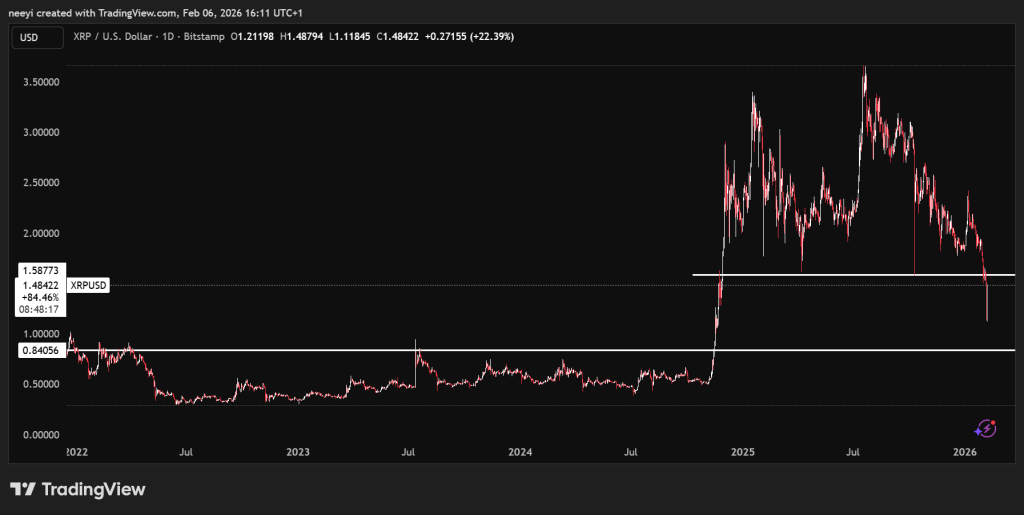Click the 2023 label on time axis
This screenshot has height=515, width=1024.
(x=297, y=453)
